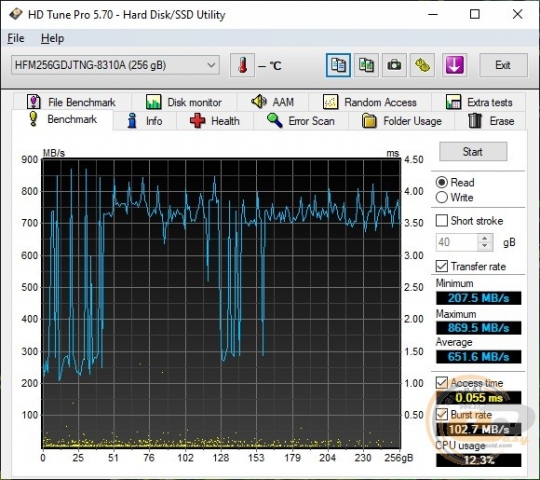Switch to the Random Access tab
The image size is (540, 480).
(x=370, y=102)
